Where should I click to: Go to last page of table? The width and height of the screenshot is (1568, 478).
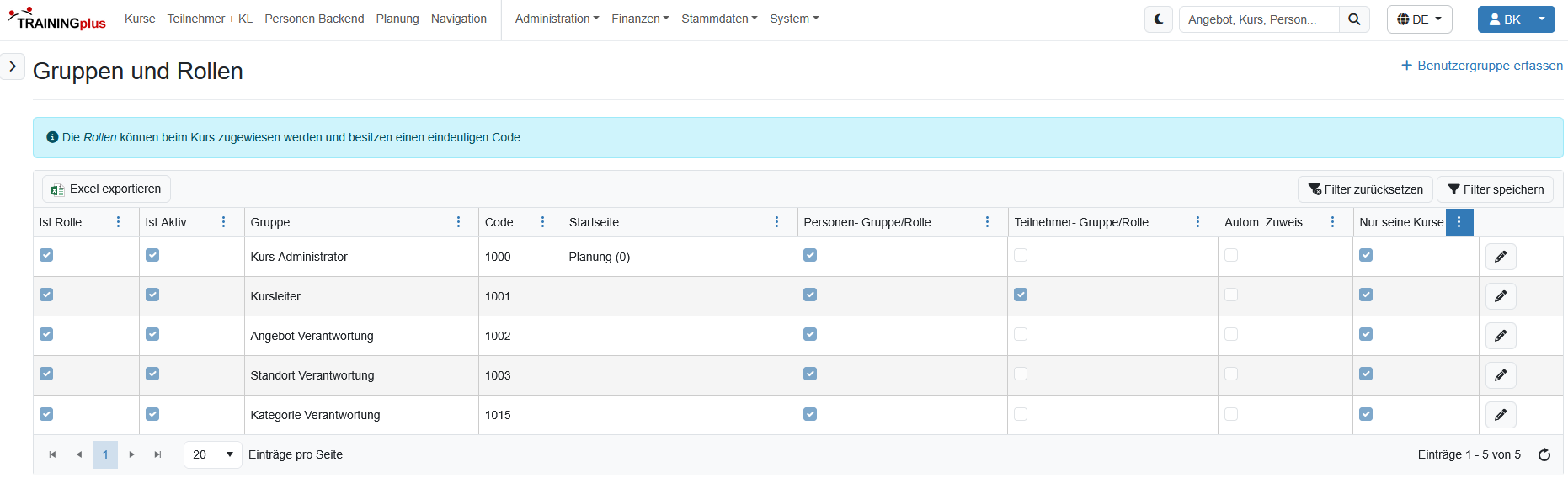157,454
